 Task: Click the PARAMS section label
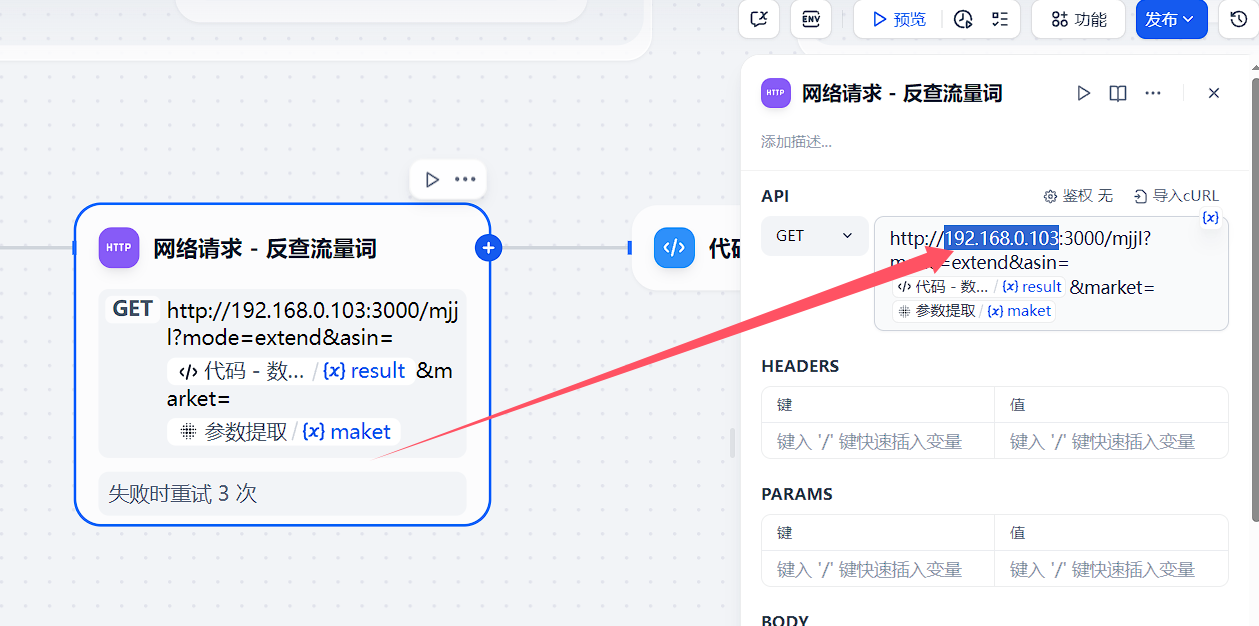click(x=797, y=494)
